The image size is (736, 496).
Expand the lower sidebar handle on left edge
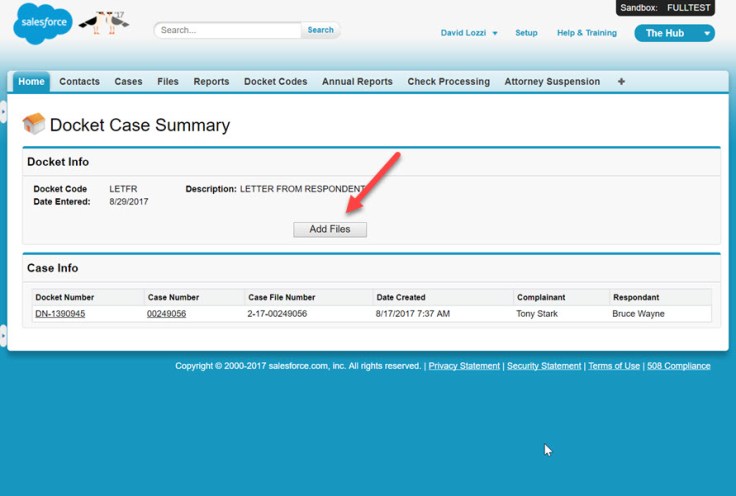pos(3,336)
